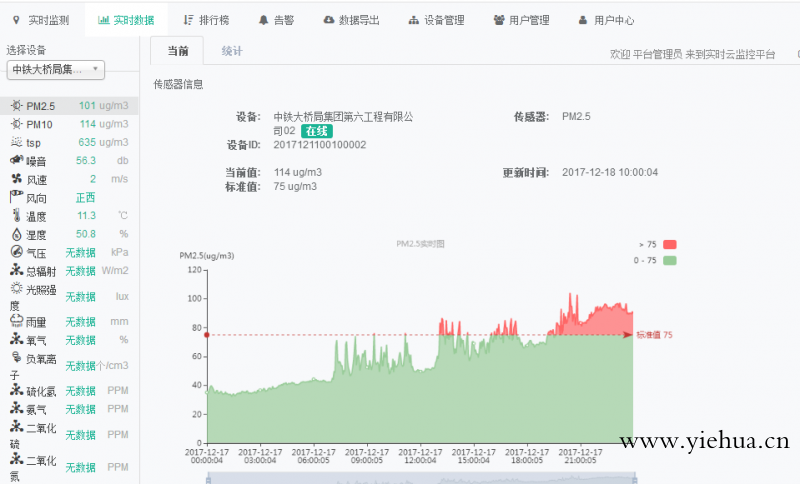Click the update time 2017-12-18 10:00:04
The height and width of the screenshot is (484, 800).
point(610,172)
